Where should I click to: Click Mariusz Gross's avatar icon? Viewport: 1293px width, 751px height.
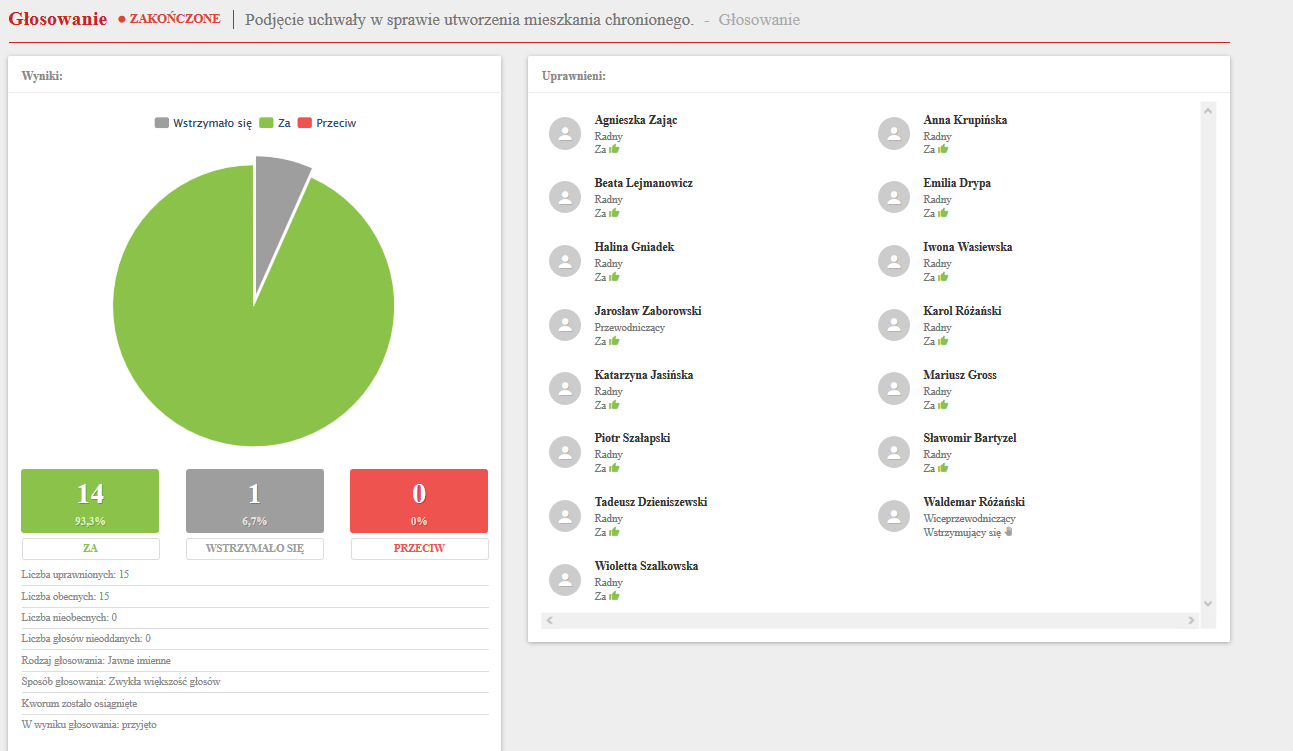pyautogui.click(x=894, y=389)
